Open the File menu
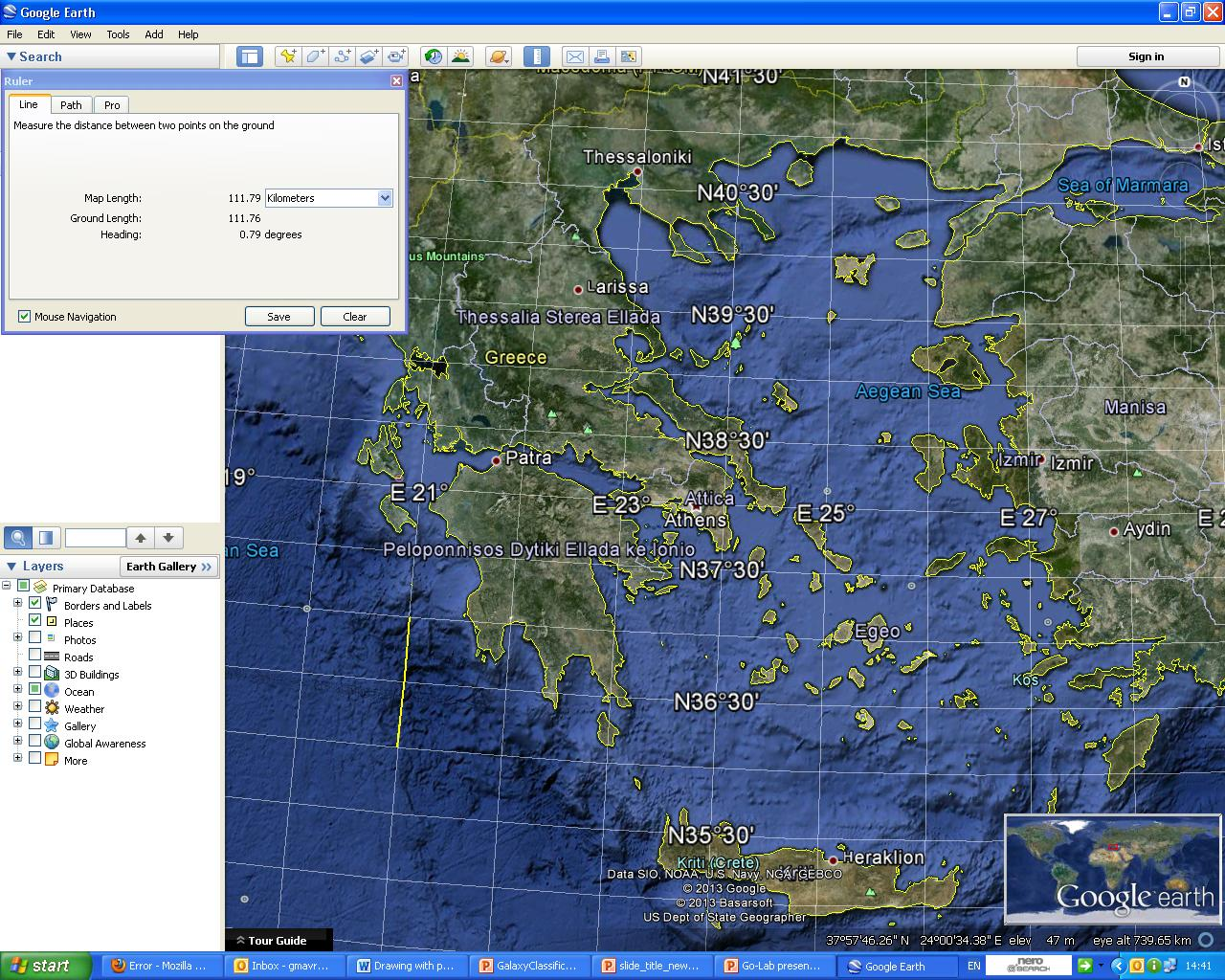 coord(14,34)
